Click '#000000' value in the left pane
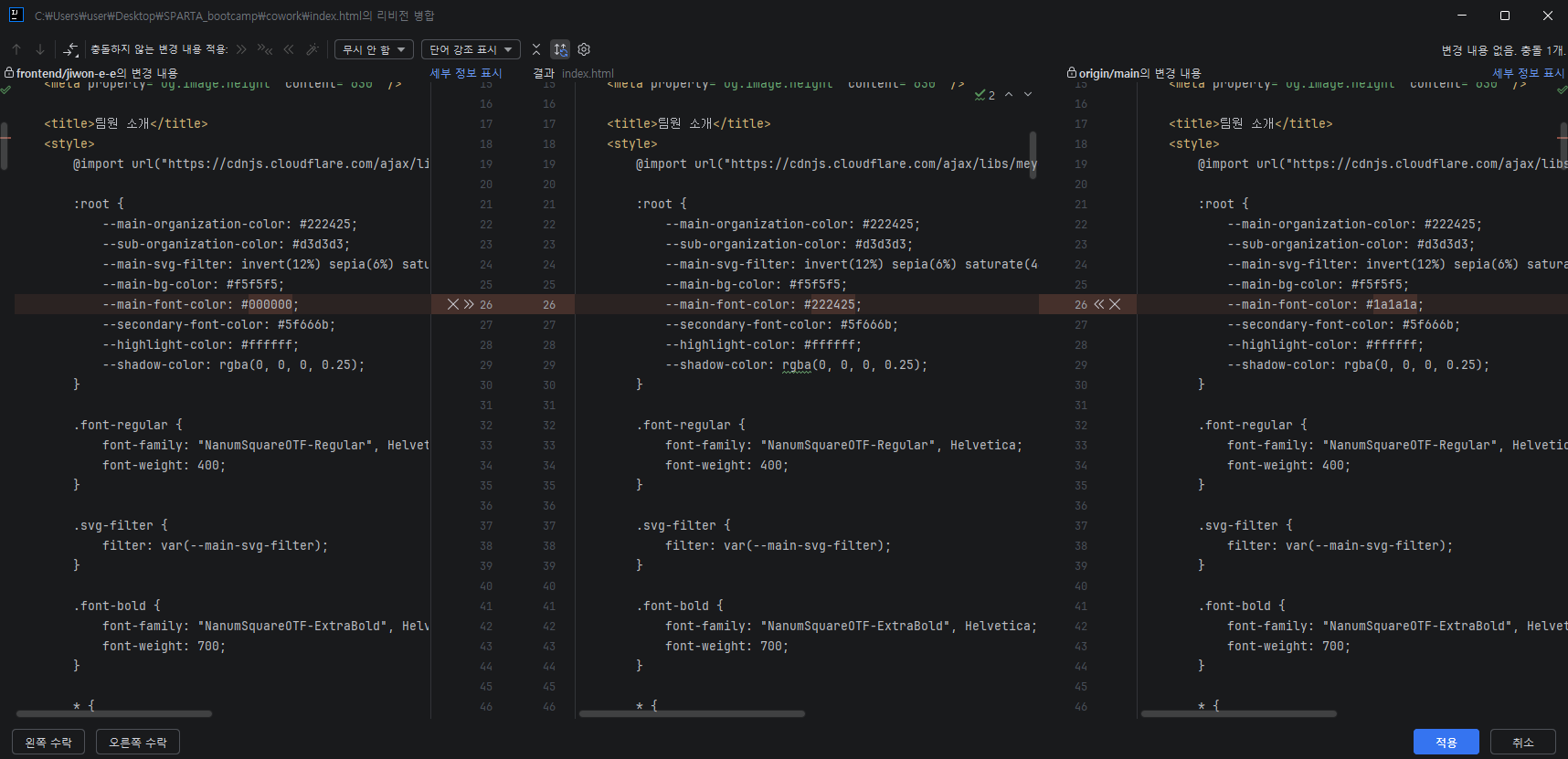Viewport: 1568px width, 759px height. click(x=266, y=304)
